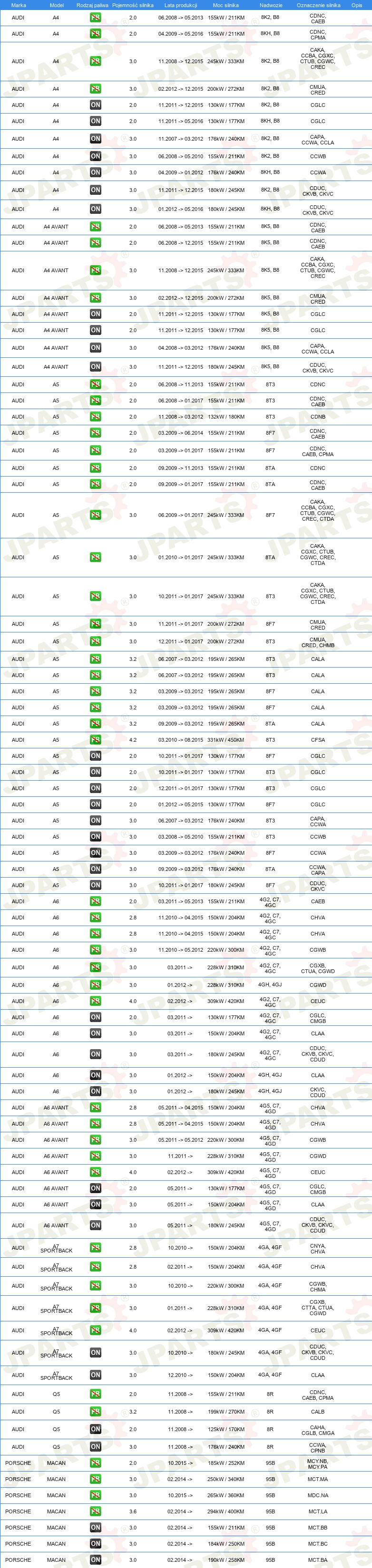Click ON icon in A6 AVANT CLAA row
372x1568 pixels.
[x=96, y=1205]
